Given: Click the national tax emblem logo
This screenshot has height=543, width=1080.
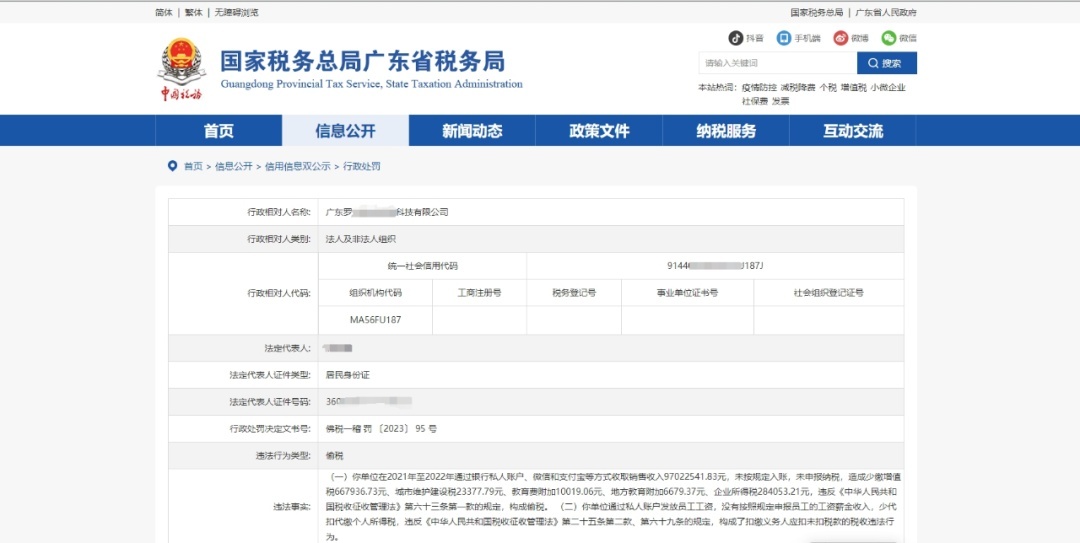Looking at the screenshot, I should 181,69.
